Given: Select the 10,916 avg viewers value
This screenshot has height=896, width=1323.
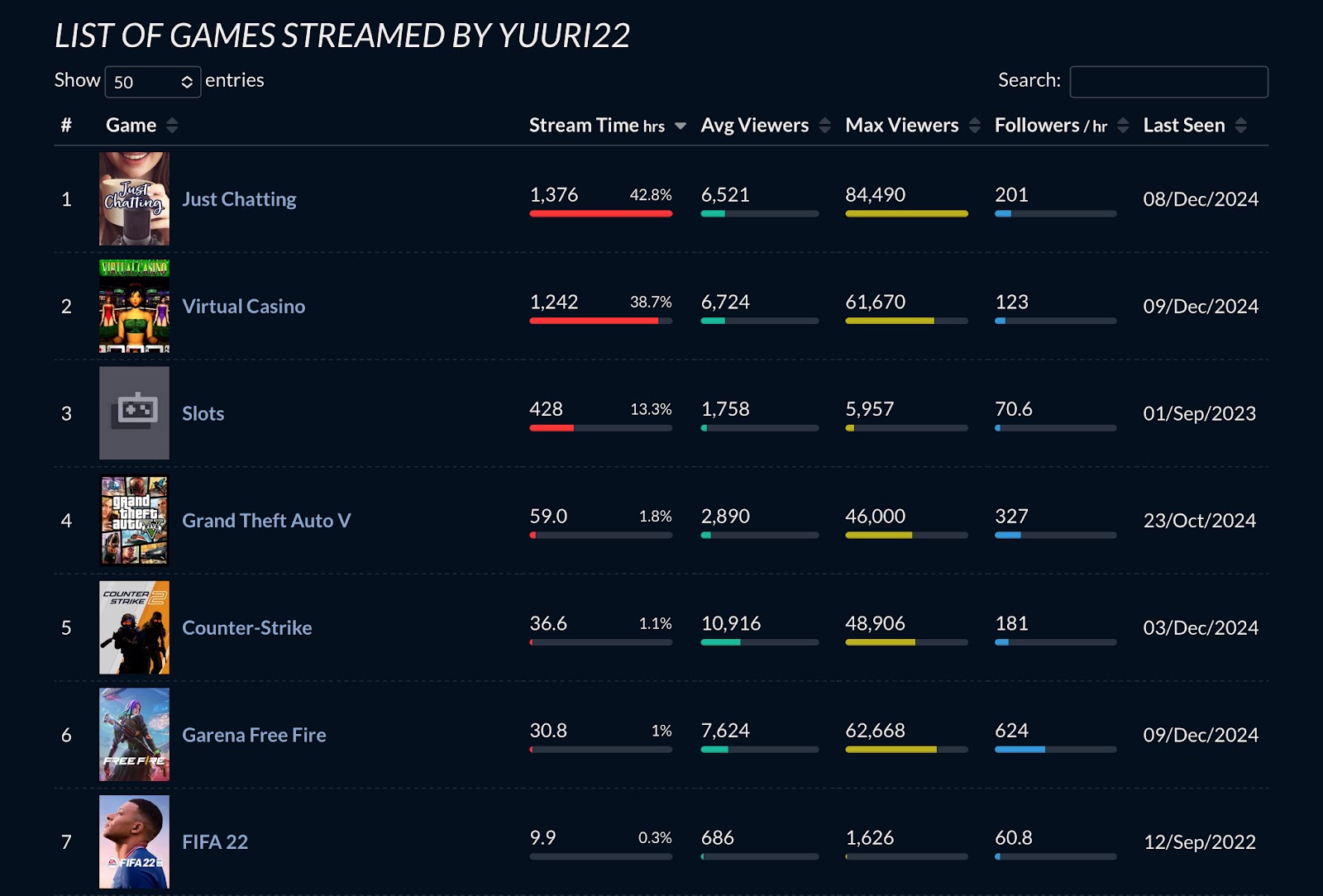Looking at the screenshot, I should point(731,624).
